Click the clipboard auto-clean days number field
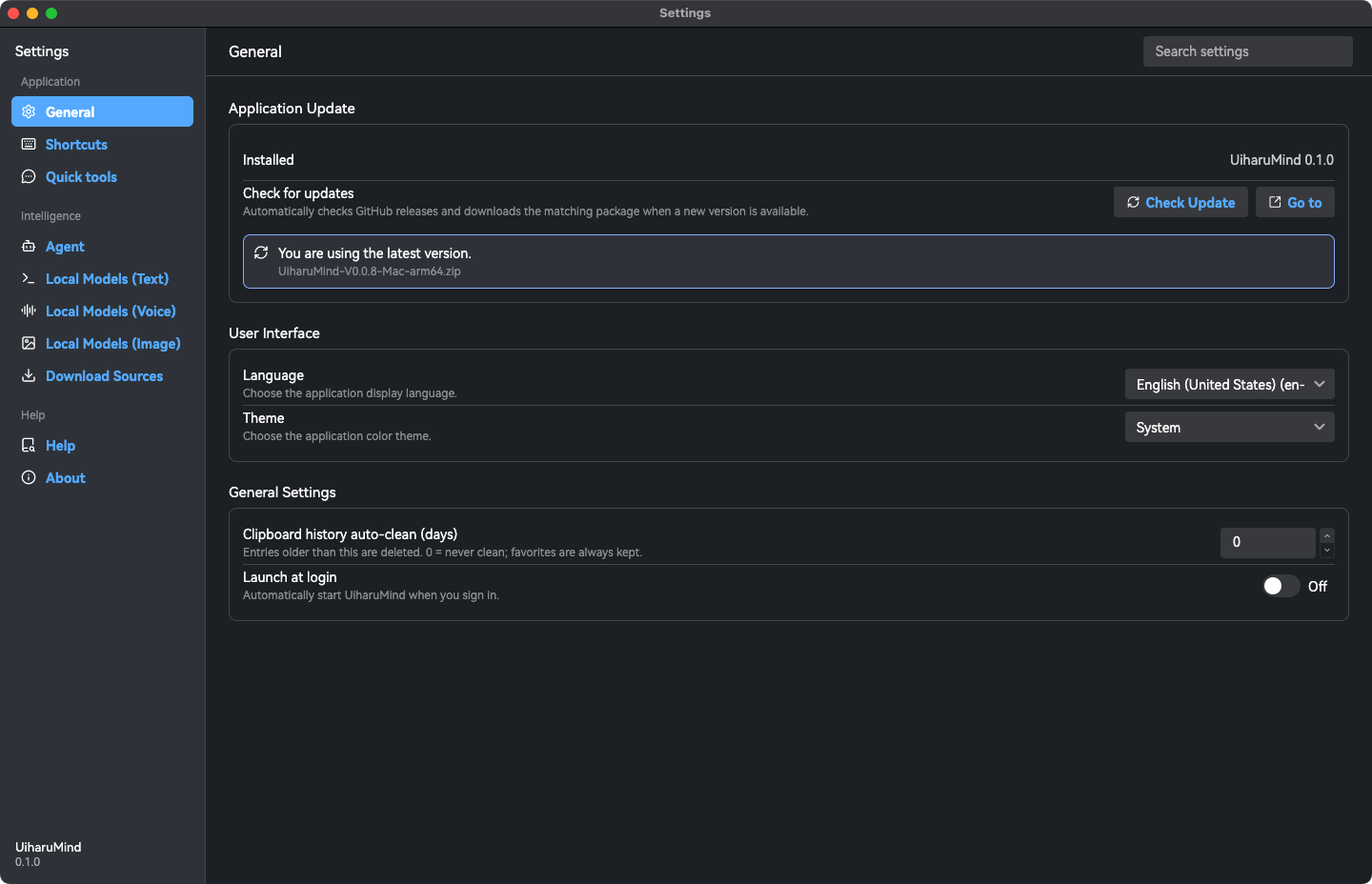 (1268, 542)
